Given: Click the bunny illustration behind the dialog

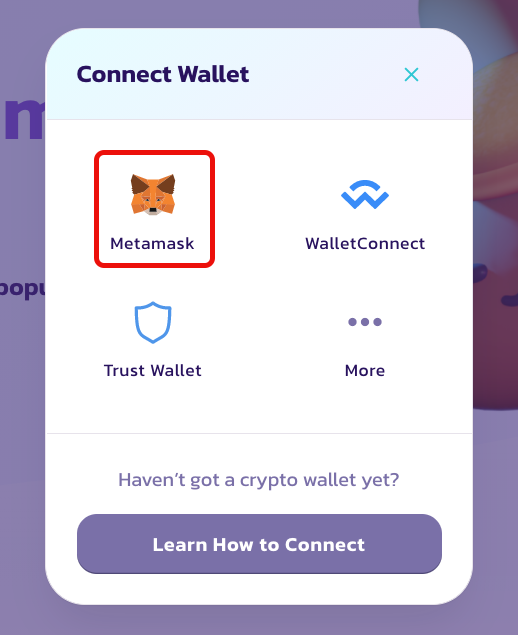Looking at the screenshot, I should click(x=495, y=202).
